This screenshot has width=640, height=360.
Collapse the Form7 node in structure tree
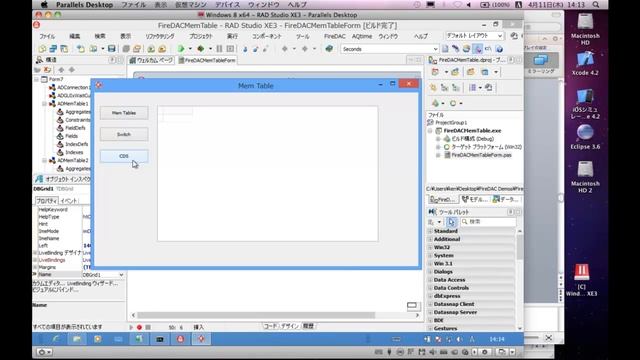tap(36, 79)
